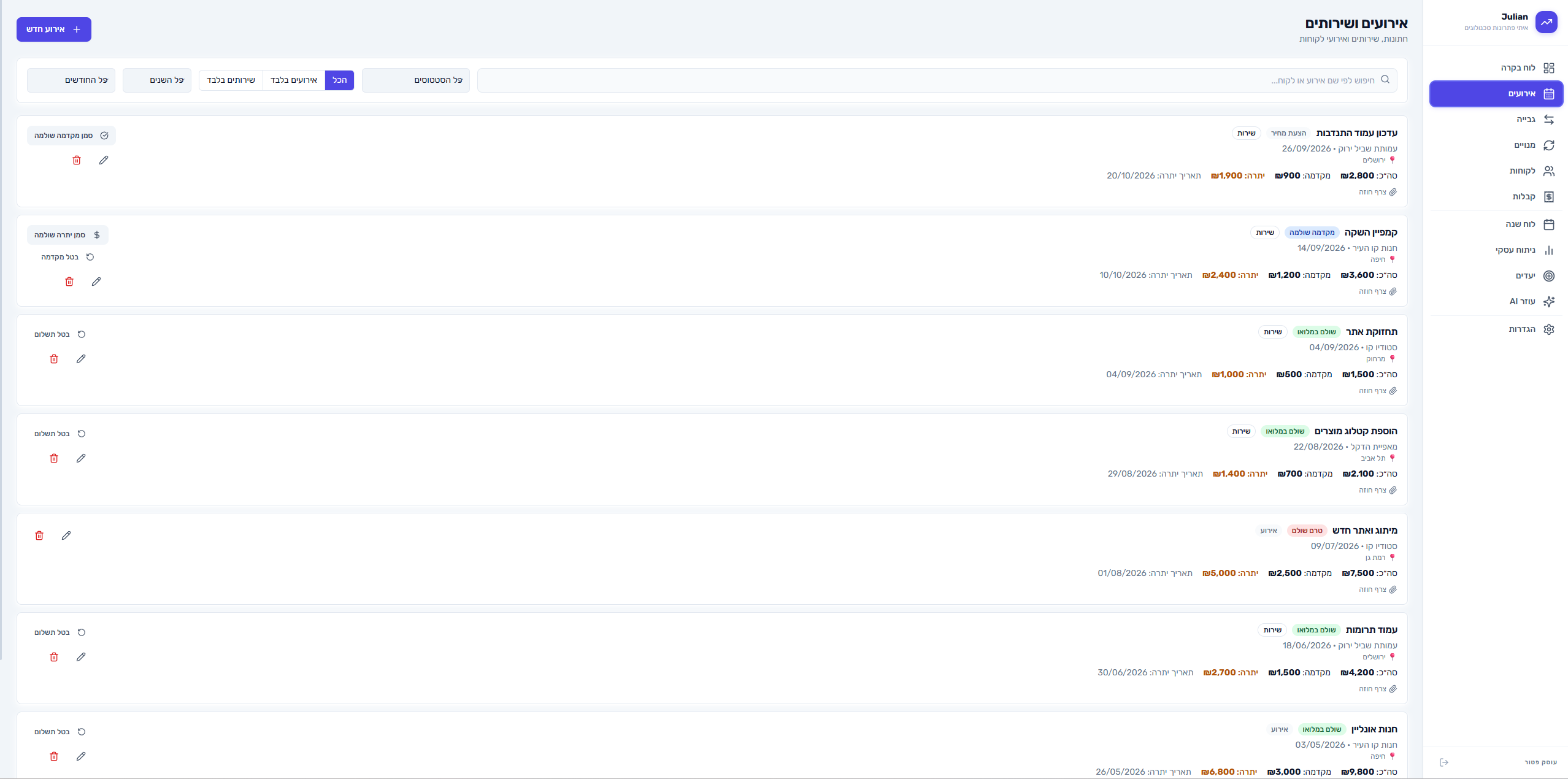The height and width of the screenshot is (779, 1568).
Task: Go to גבייה in the sidebar
Action: tap(1496, 120)
